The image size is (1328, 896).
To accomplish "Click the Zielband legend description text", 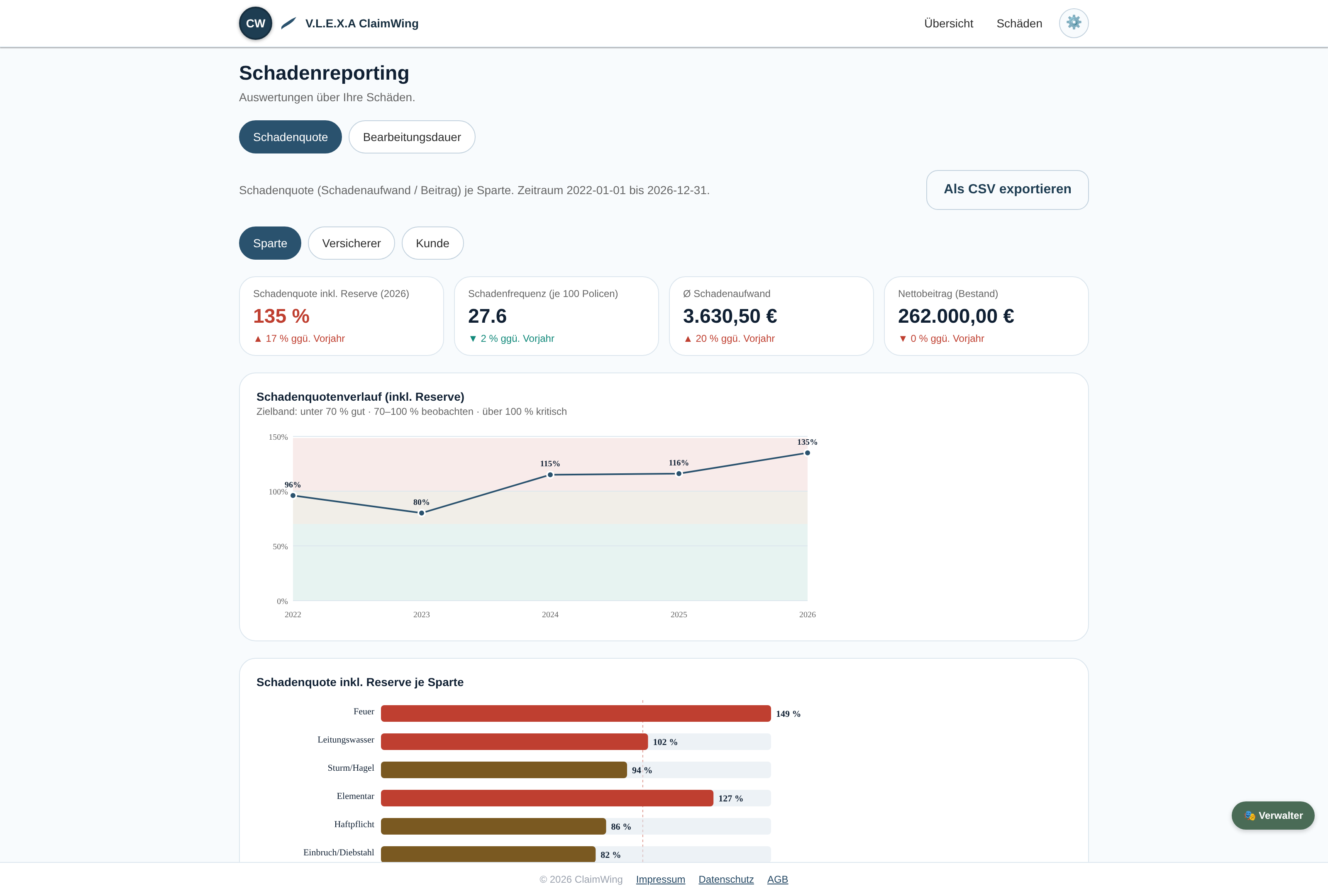I will pyautogui.click(x=411, y=412).
